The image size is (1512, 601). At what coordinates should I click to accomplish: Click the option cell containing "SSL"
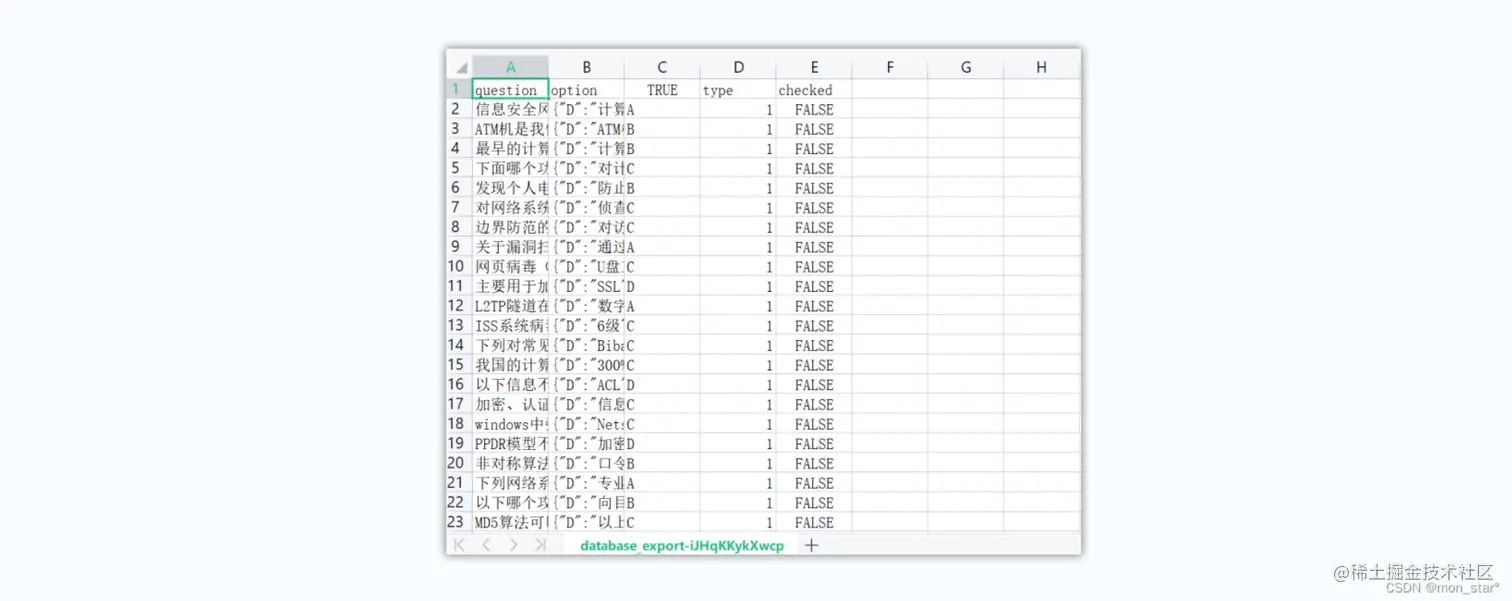pyautogui.click(x=587, y=286)
